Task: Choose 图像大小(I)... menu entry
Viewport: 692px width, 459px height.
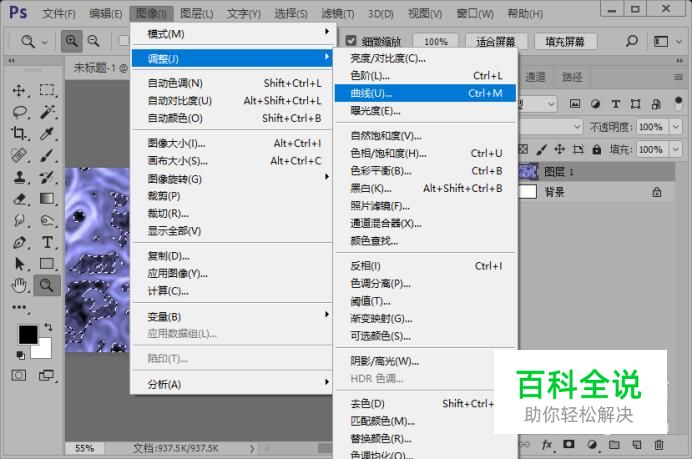Action: pyautogui.click(x=232, y=143)
